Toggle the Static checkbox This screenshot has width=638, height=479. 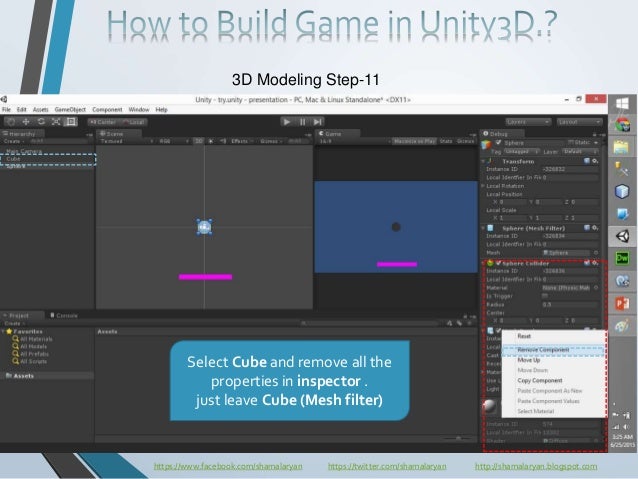(x=571, y=142)
